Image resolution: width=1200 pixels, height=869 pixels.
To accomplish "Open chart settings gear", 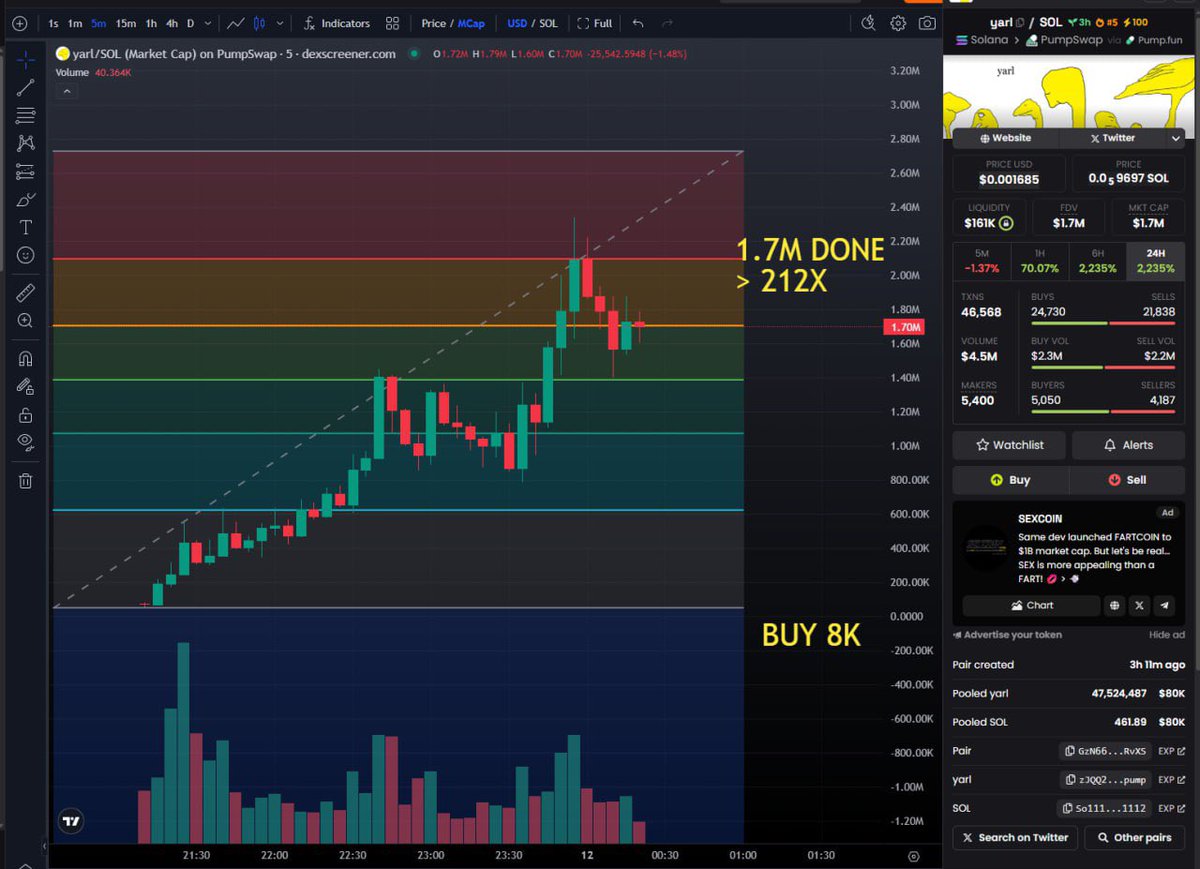I will 898,23.
